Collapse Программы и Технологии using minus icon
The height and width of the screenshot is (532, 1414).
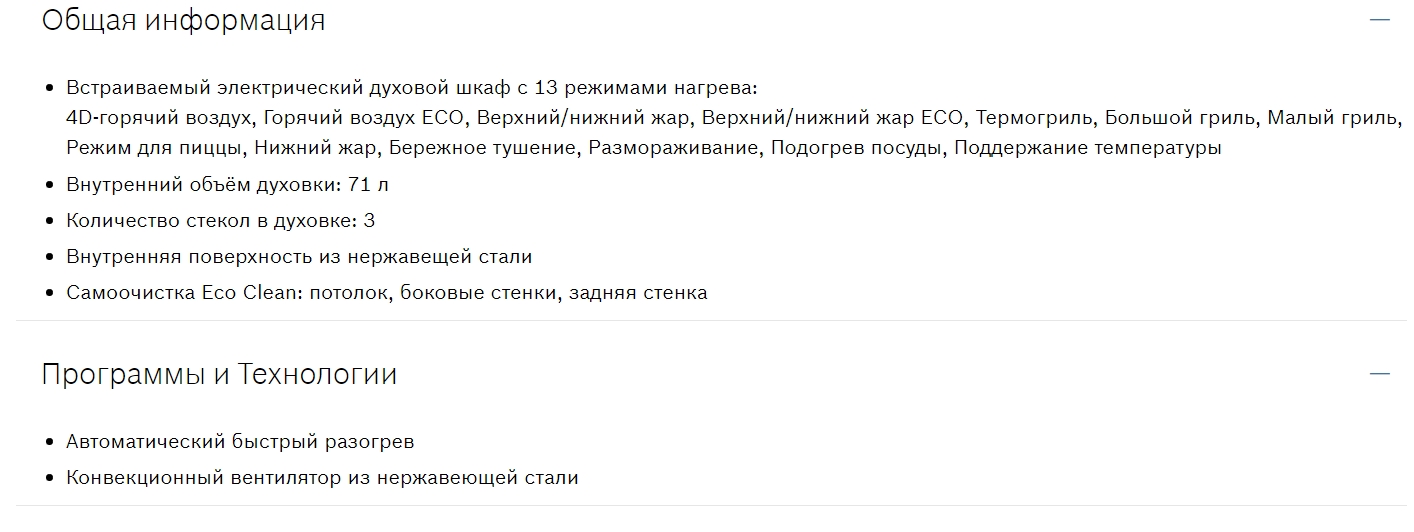(1380, 374)
